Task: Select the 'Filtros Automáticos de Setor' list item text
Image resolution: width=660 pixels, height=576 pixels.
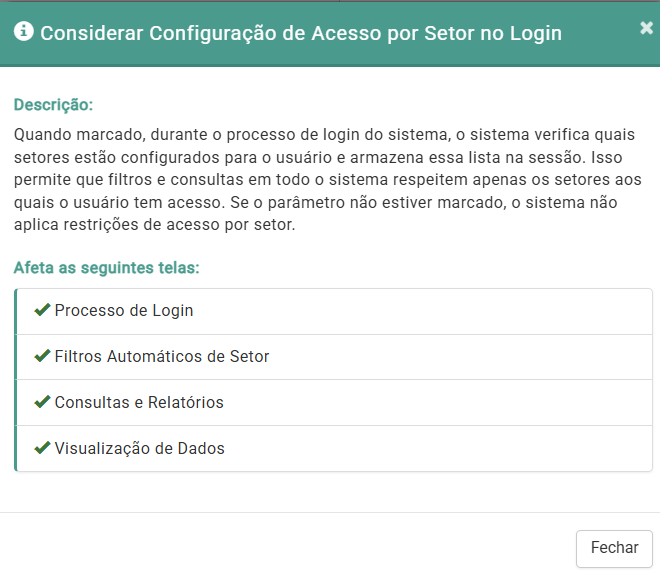Action: 162,357
